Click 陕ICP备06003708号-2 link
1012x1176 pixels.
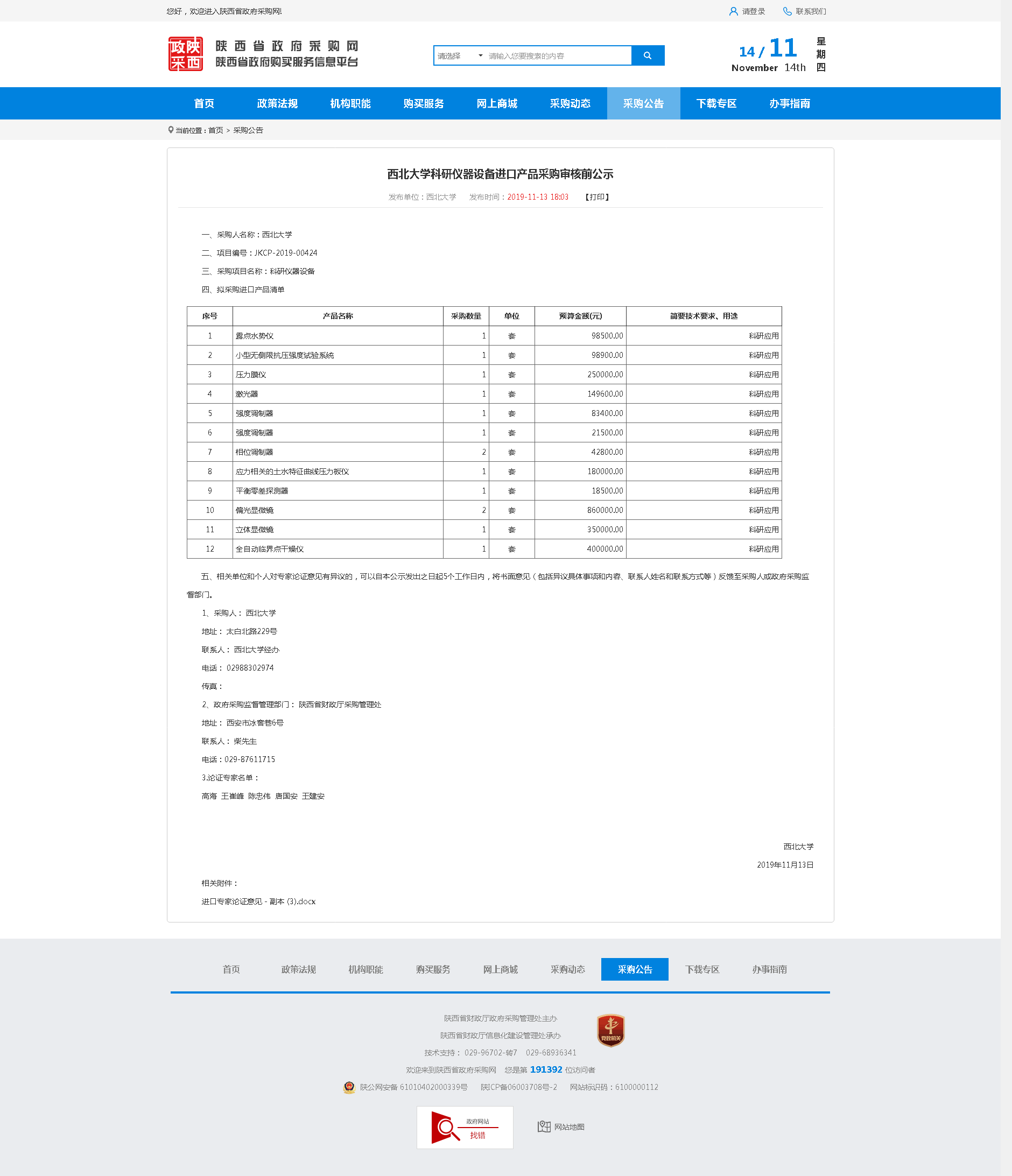tap(519, 1087)
